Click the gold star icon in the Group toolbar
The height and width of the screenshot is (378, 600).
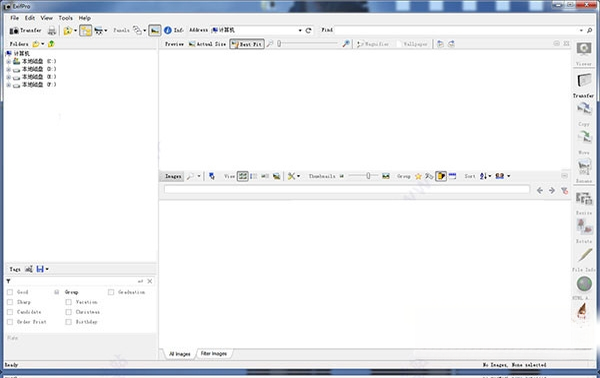coord(418,176)
